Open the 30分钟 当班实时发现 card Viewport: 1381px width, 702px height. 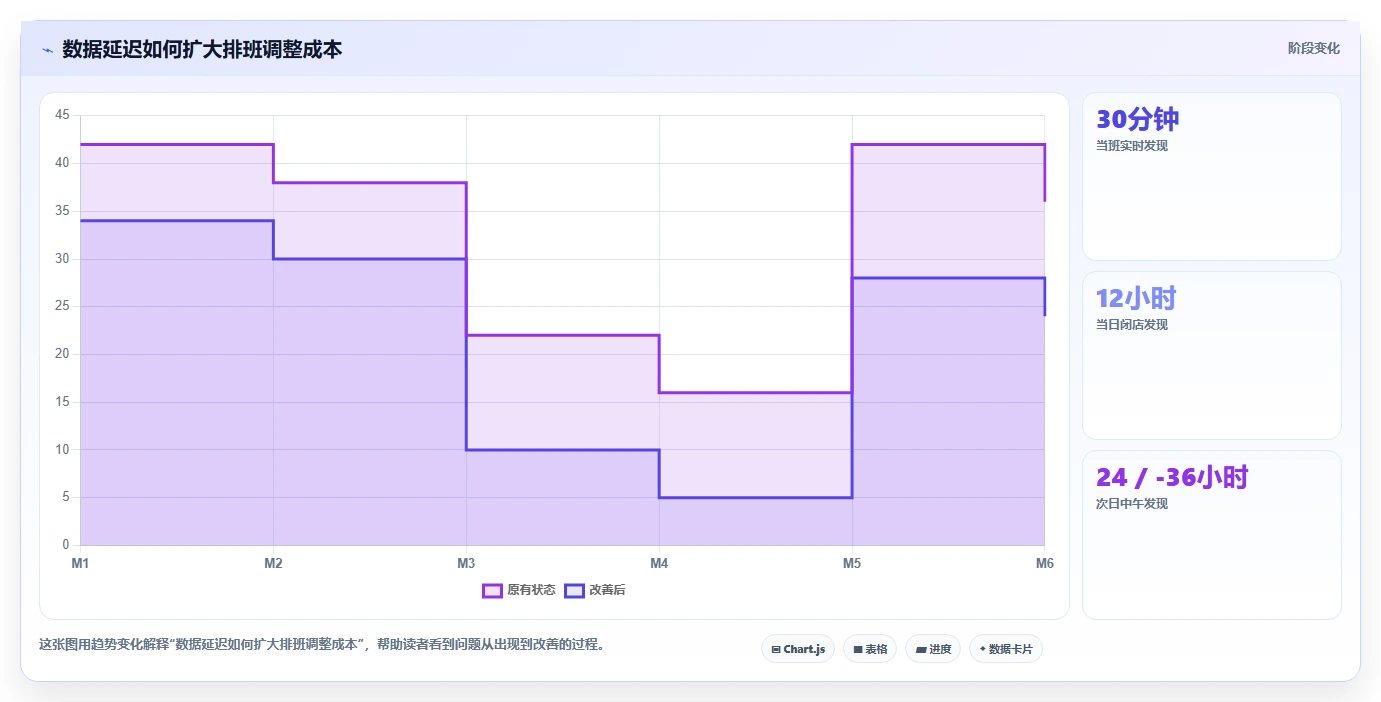[1212, 177]
